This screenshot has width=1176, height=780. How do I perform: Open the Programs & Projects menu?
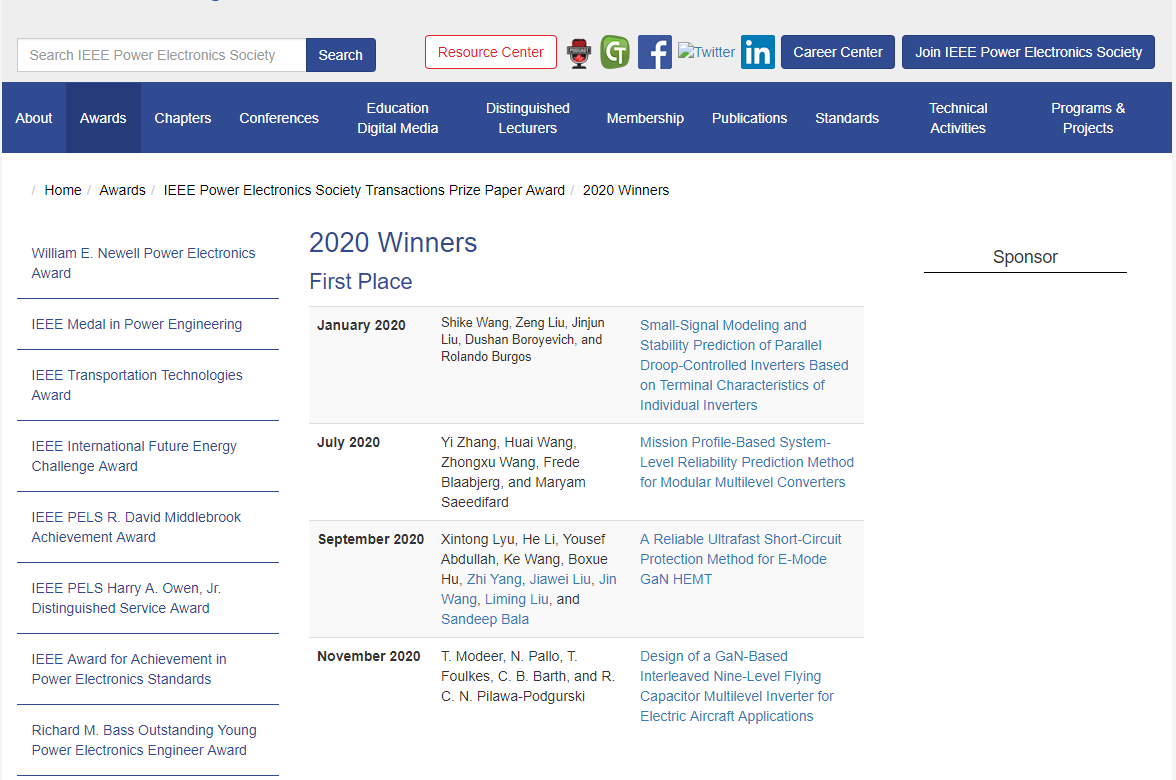(x=1088, y=118)
